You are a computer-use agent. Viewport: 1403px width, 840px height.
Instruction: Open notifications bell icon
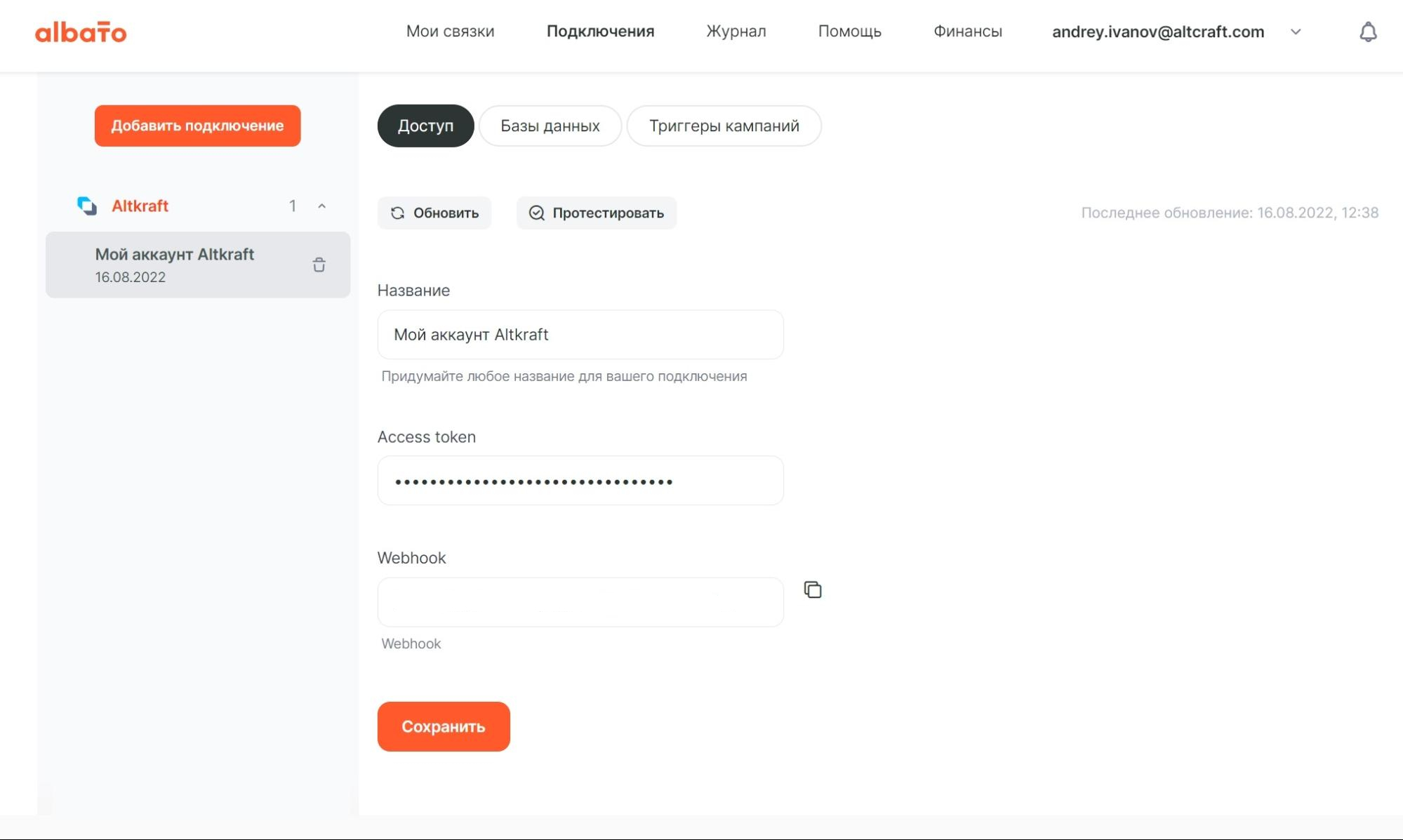pos(1368,32)
